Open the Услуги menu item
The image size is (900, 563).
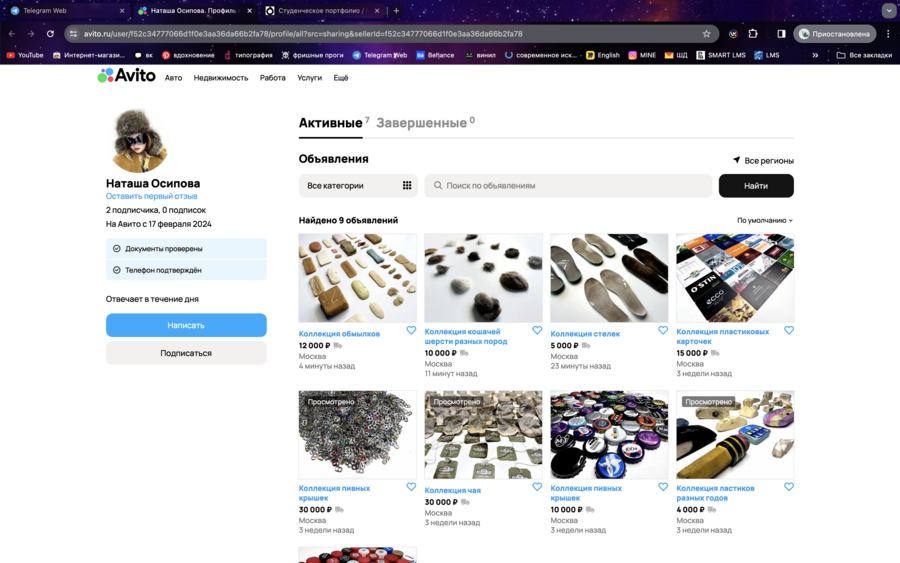309,78
